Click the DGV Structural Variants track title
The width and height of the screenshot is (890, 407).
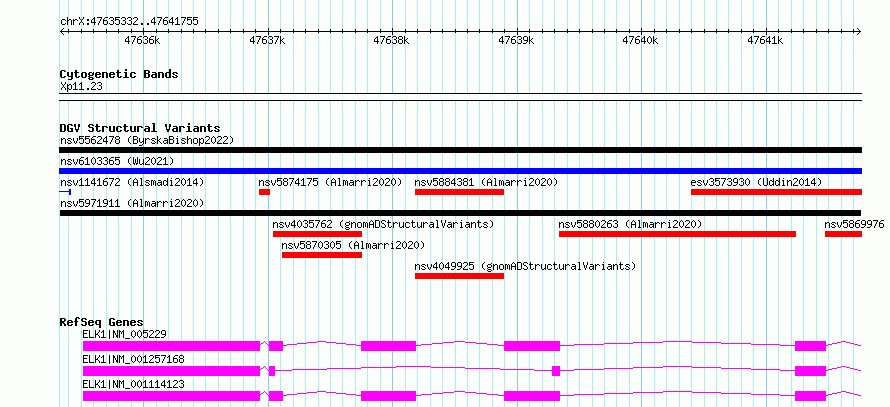pyautogui.click(x=140, y=128)
